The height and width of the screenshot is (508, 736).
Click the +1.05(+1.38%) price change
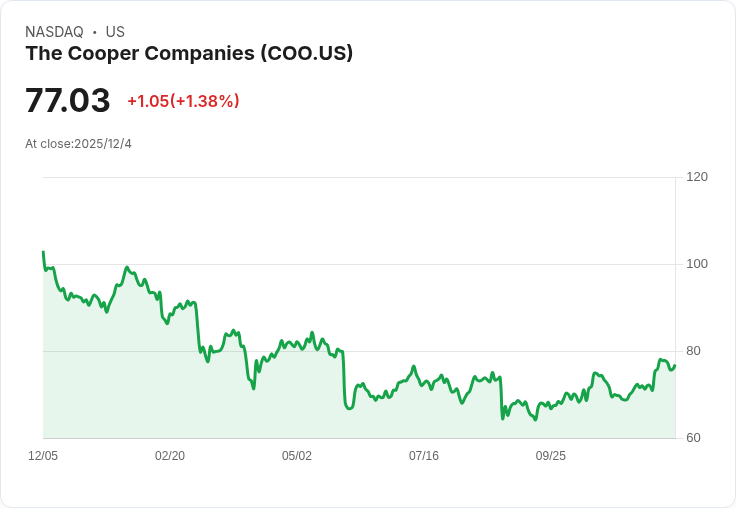tap(183, 101)
